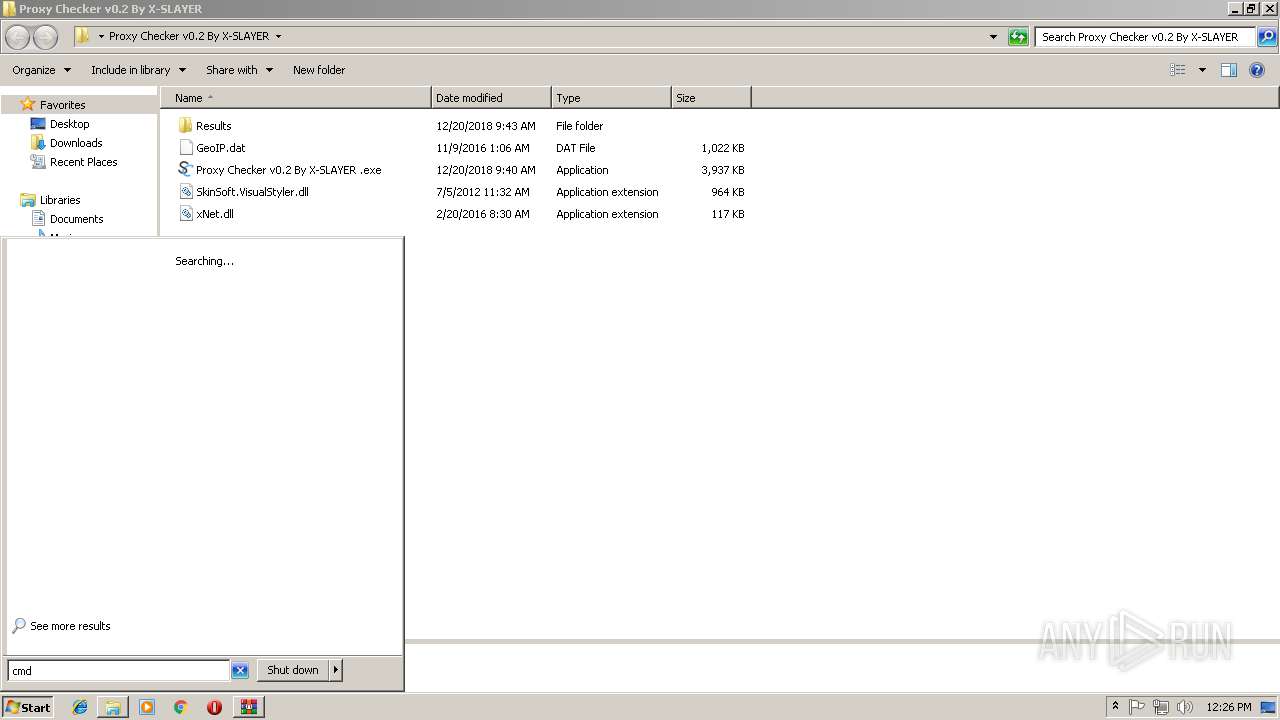Viewport: 1280px width, 720px height.
Task: Launch Internet Explorer from the taskbar
Action: coord(80,707)
